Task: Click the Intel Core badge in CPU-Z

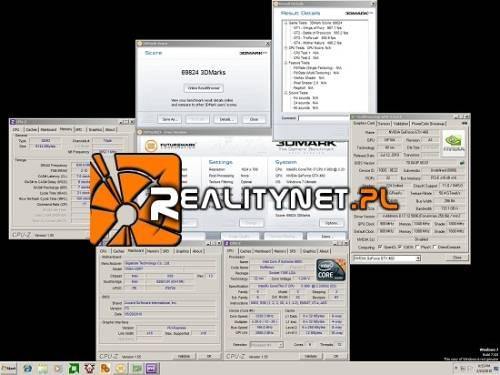Action: pos(330,269)
